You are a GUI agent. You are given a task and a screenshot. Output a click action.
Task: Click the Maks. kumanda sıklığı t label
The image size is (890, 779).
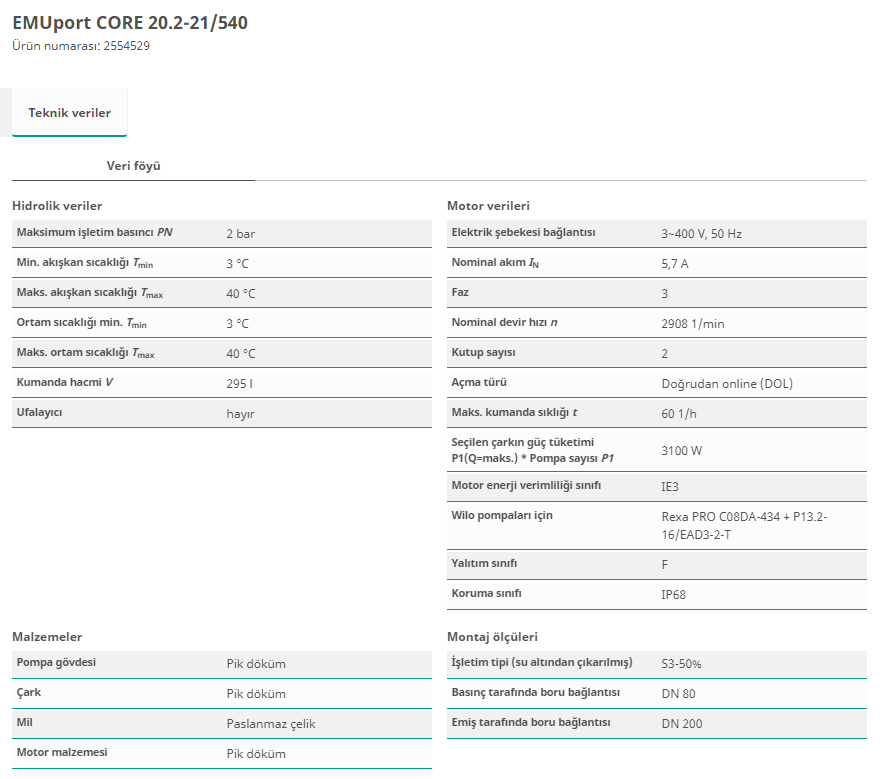[514, 412]
